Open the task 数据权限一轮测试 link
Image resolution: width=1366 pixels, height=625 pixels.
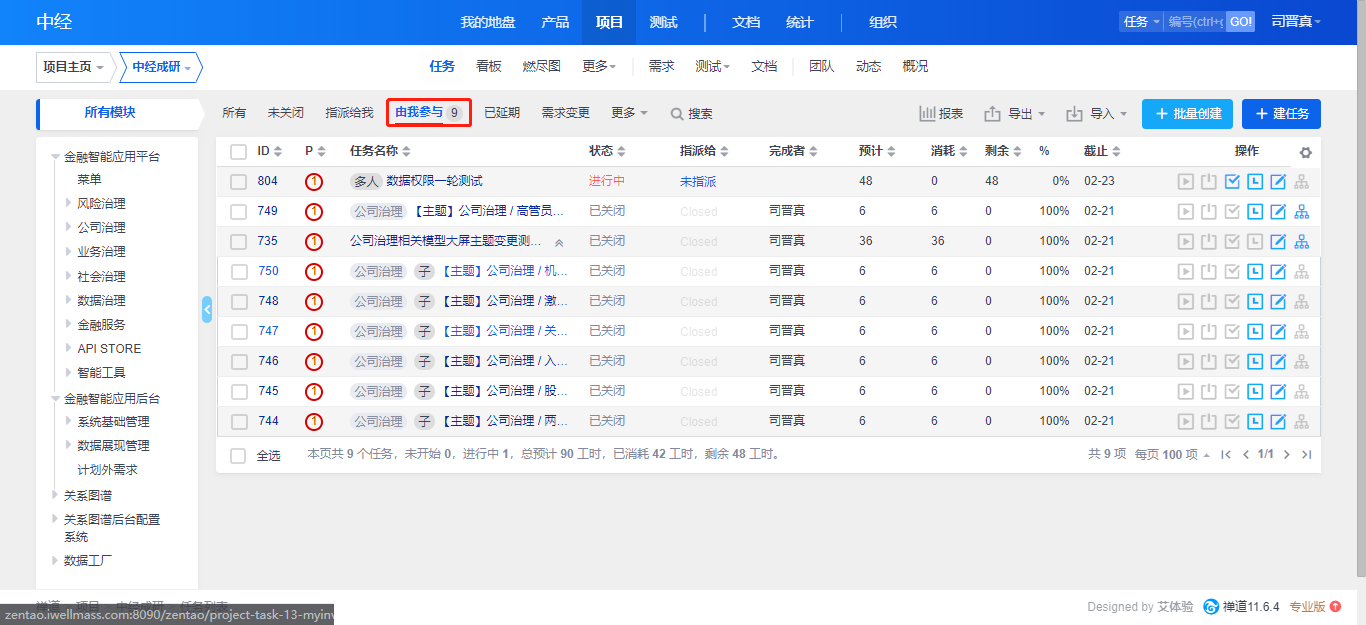(434, 181)
